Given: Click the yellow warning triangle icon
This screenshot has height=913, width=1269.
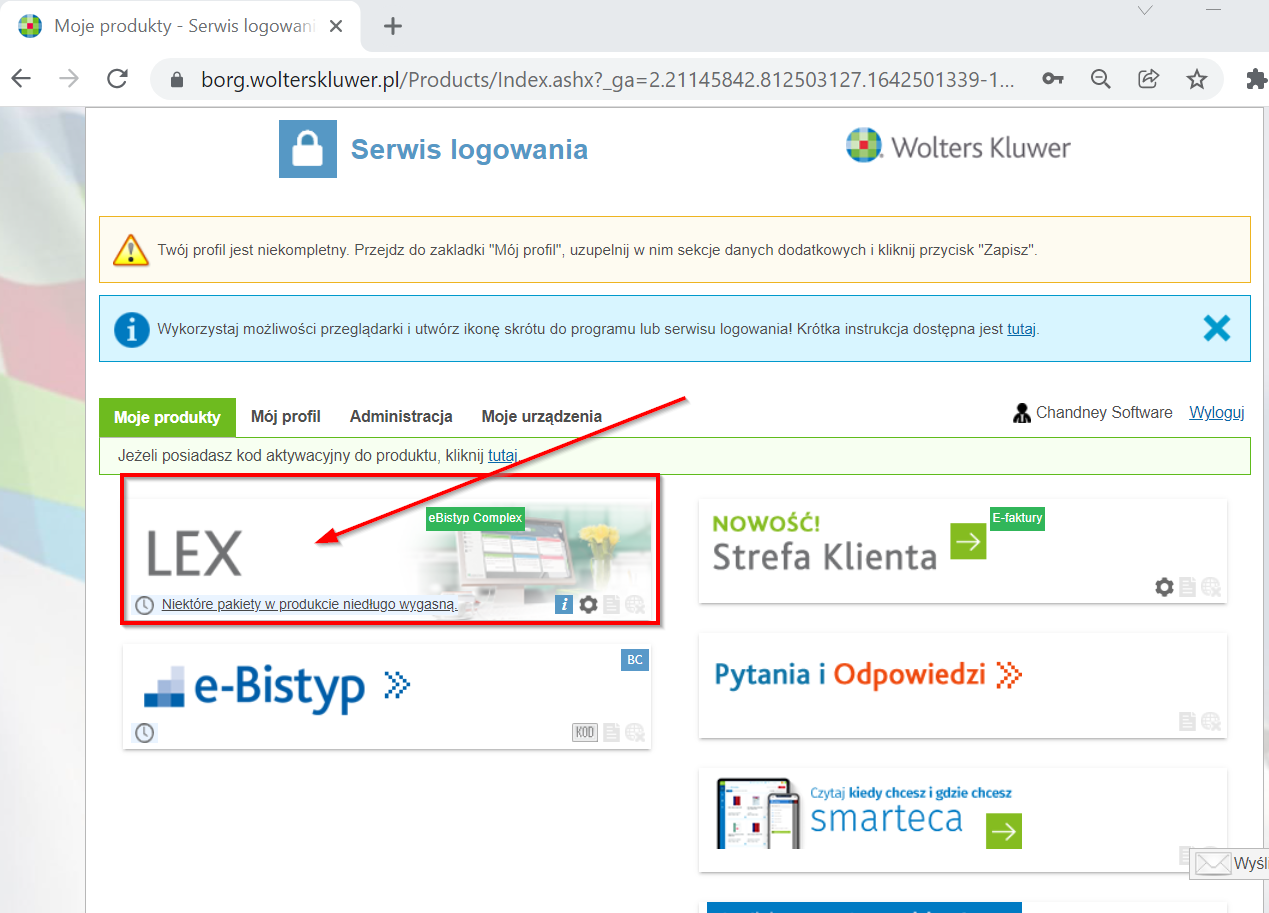Looking at the screenshot, I should click(131, 249).
